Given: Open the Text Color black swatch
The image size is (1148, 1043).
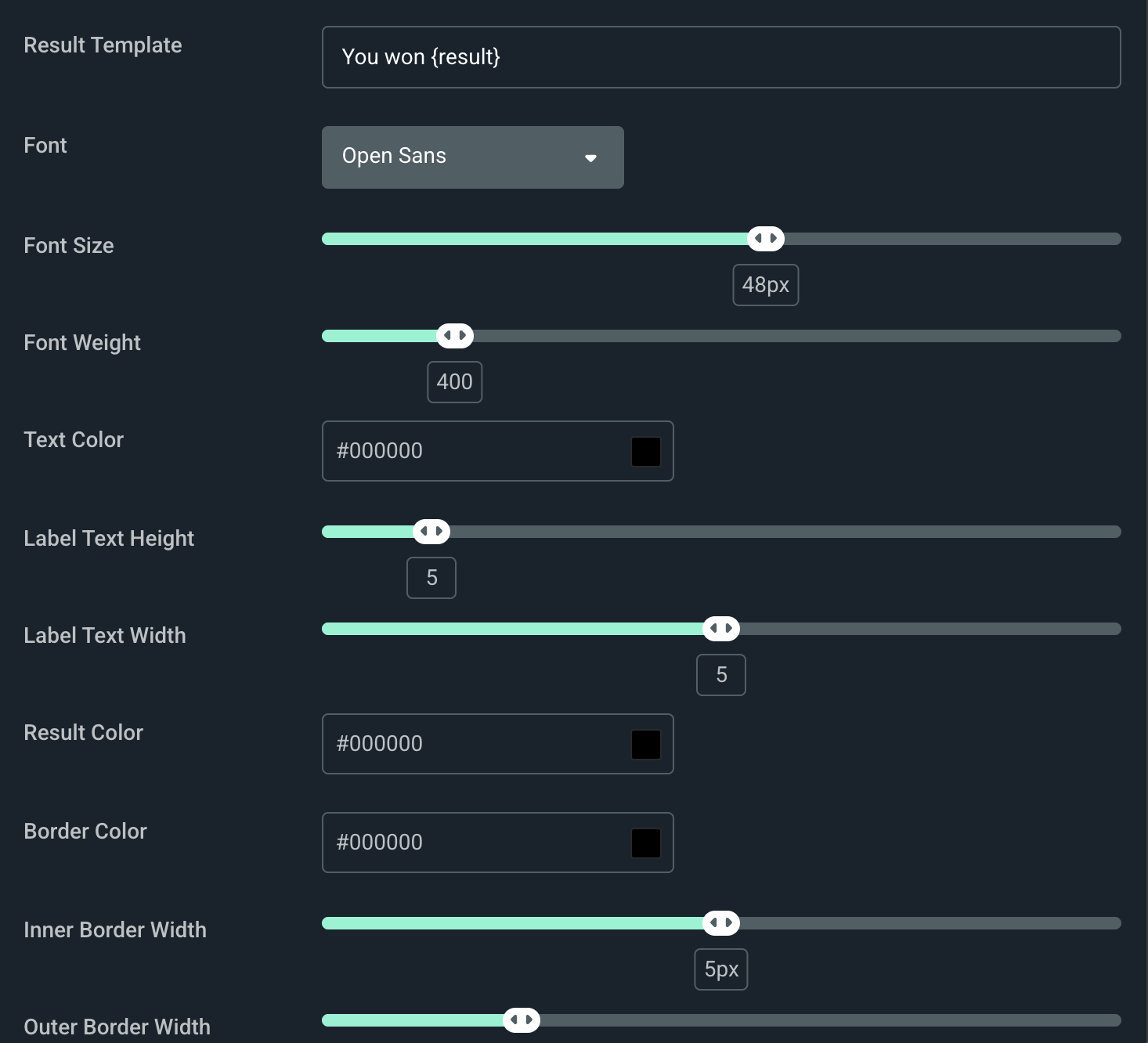Looking at the screenshot, I should (645, 452).
